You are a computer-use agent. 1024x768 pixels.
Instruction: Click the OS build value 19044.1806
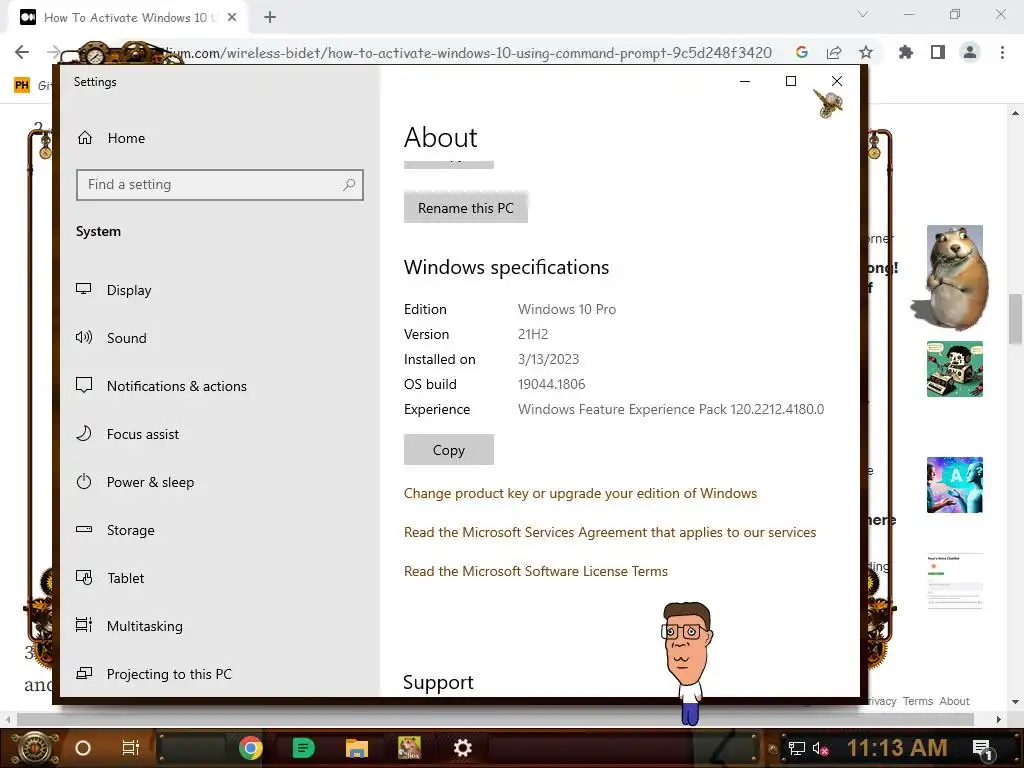(x=551, y=384)
